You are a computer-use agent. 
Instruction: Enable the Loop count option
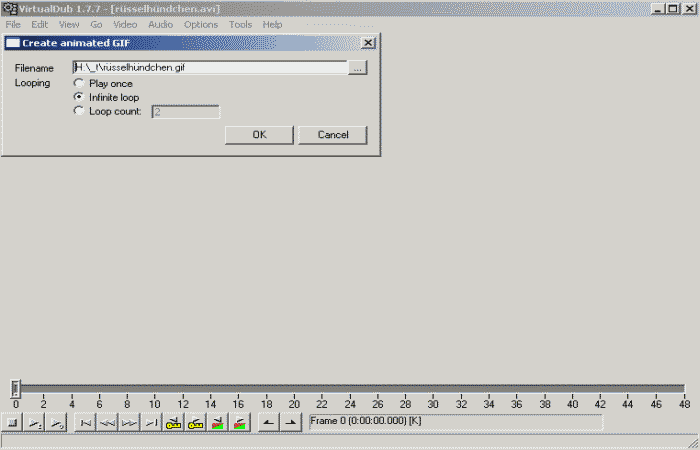[x=79, y=112]
